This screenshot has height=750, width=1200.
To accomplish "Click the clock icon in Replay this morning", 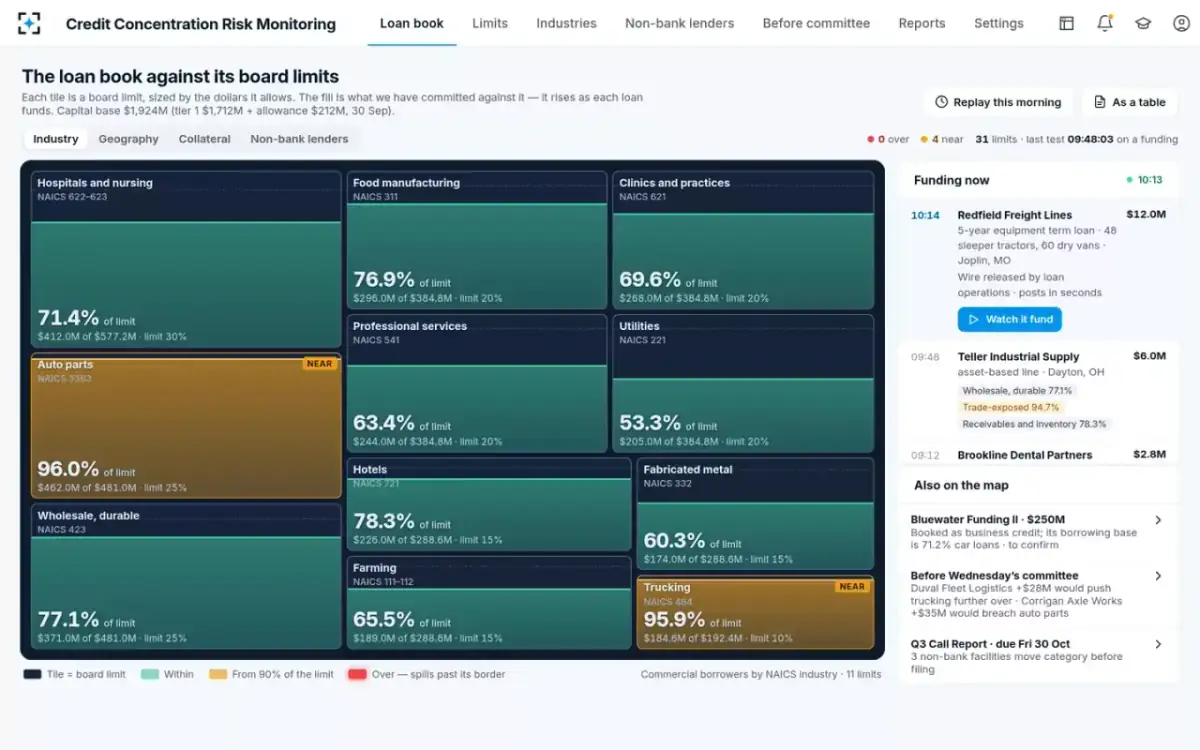I will pyautogui.click(x=941, y=102).
